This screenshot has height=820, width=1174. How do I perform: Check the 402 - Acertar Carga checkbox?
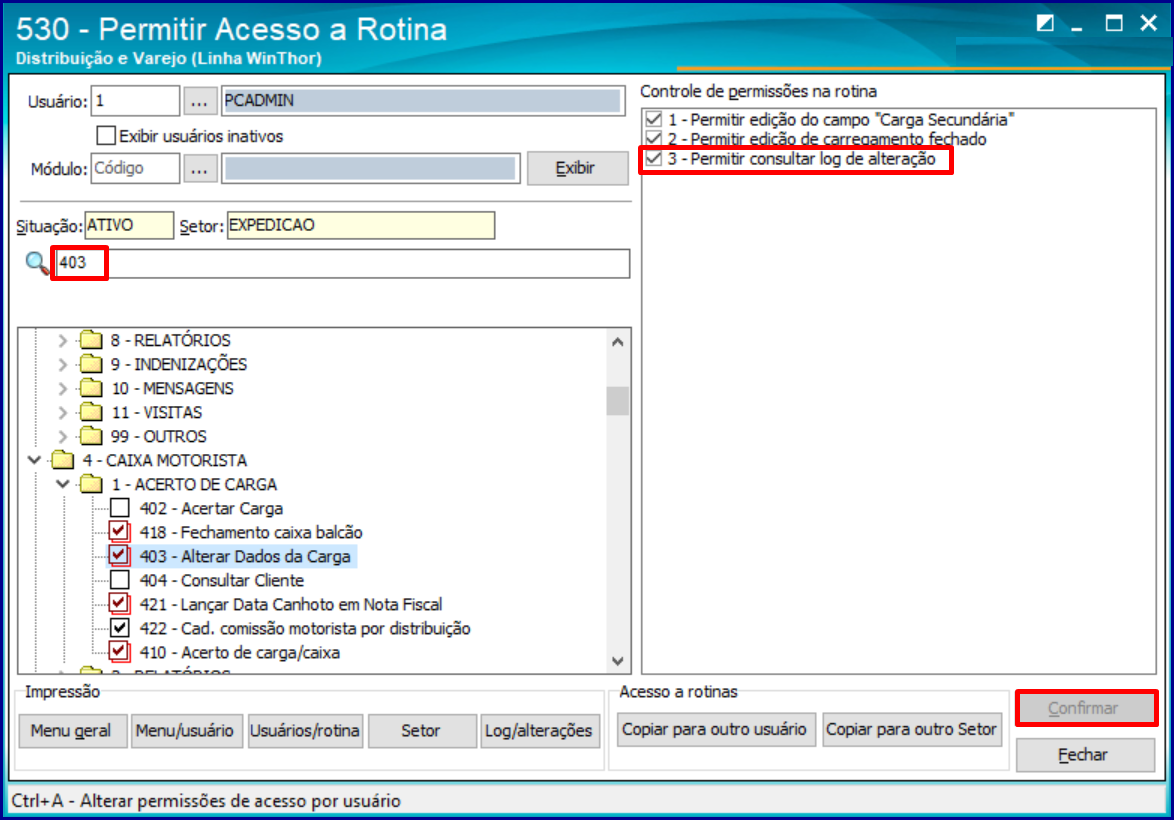[120, 508]
